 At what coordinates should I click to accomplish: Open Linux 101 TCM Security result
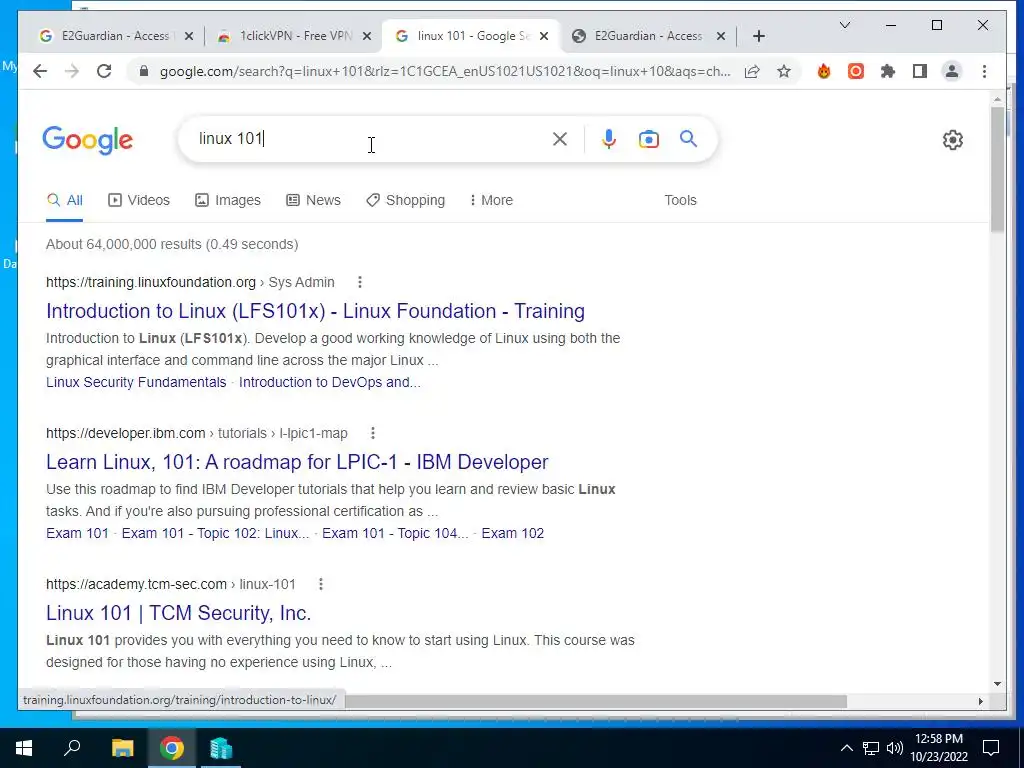[178, 613]
